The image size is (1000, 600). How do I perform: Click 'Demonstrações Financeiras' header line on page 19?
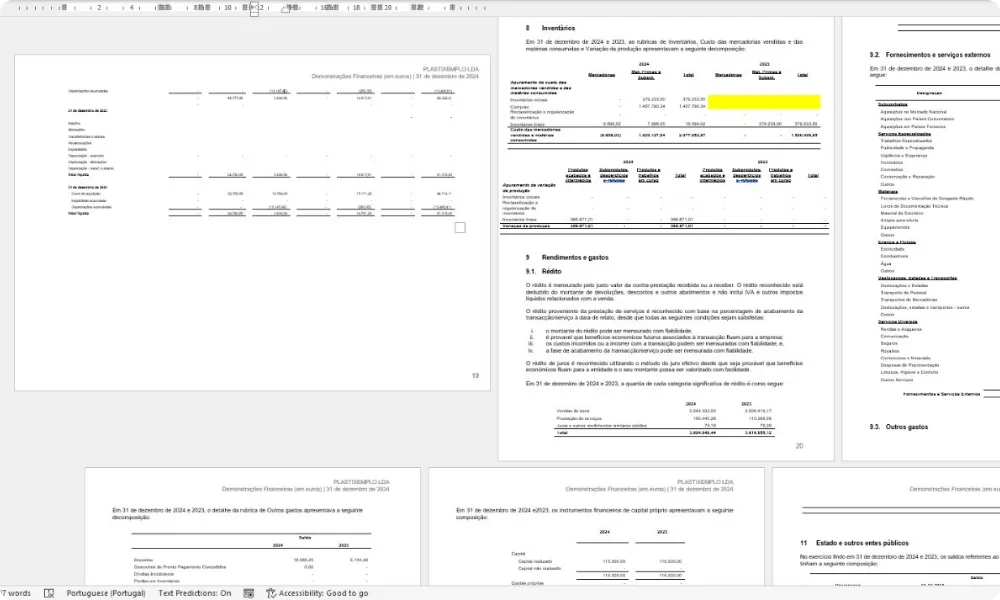(395, 77)
